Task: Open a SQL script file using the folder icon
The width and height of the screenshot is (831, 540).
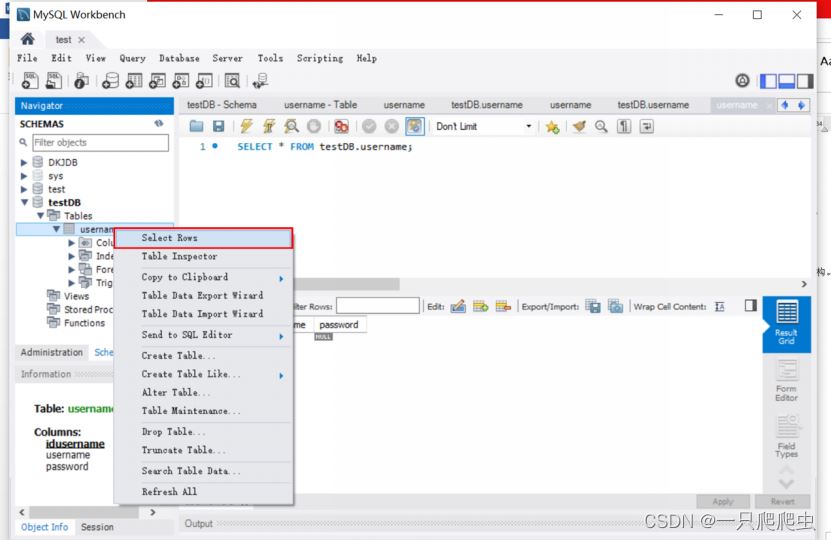Action: pyautogui.click(x=196, y=127)
